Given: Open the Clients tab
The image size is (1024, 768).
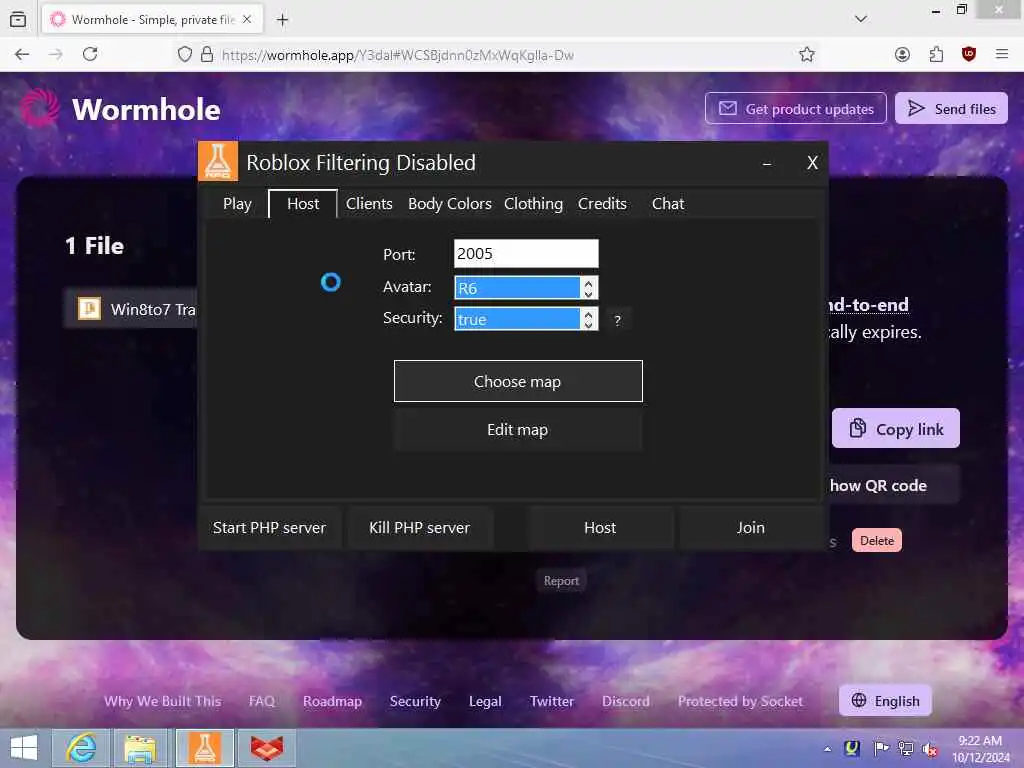Looking at the screenshot, I should 369,204.
